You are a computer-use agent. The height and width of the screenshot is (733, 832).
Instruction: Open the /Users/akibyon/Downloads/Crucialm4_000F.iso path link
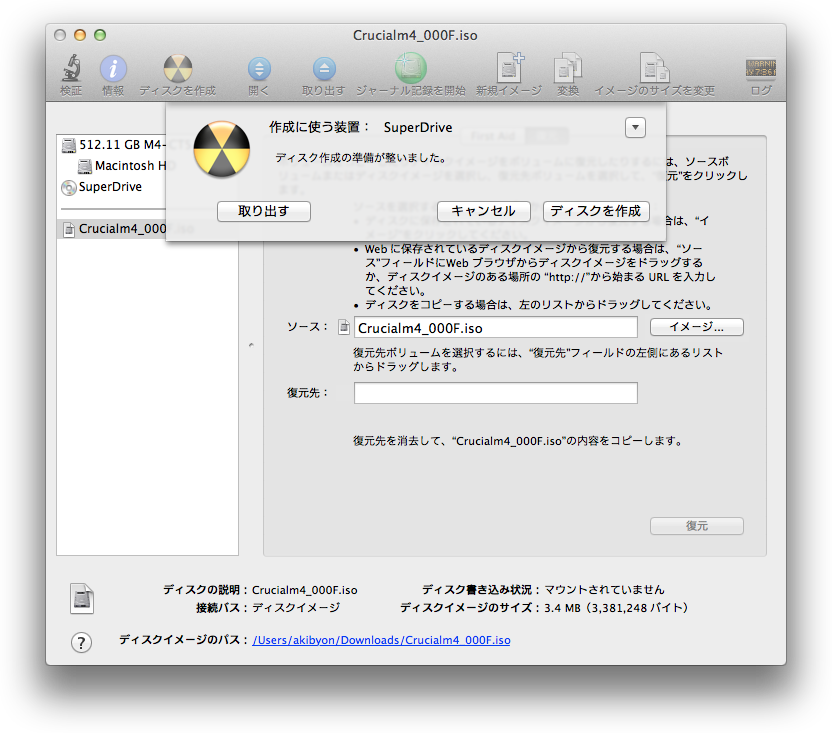click(382, 640)
